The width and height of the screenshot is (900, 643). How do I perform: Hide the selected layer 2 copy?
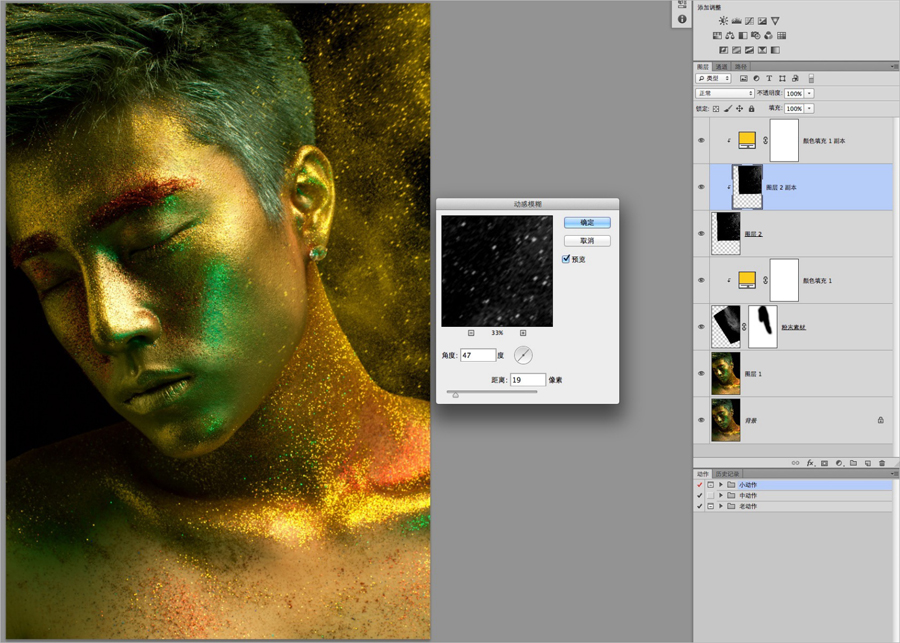tap(701, 187)
